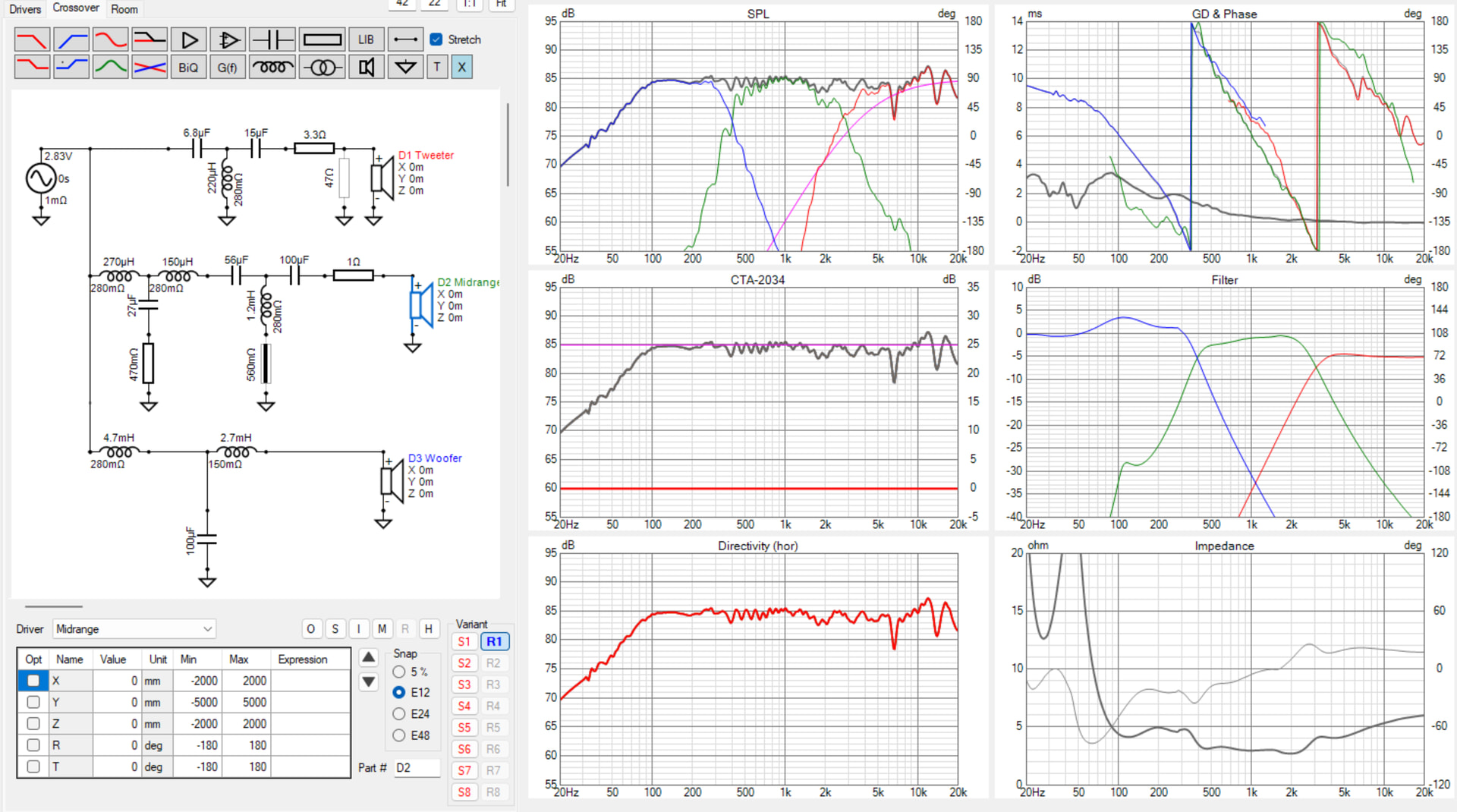This screenshot has height=812, width=1457.
Task: Select the inductor coil component tool
Action: tap(272, 68)
